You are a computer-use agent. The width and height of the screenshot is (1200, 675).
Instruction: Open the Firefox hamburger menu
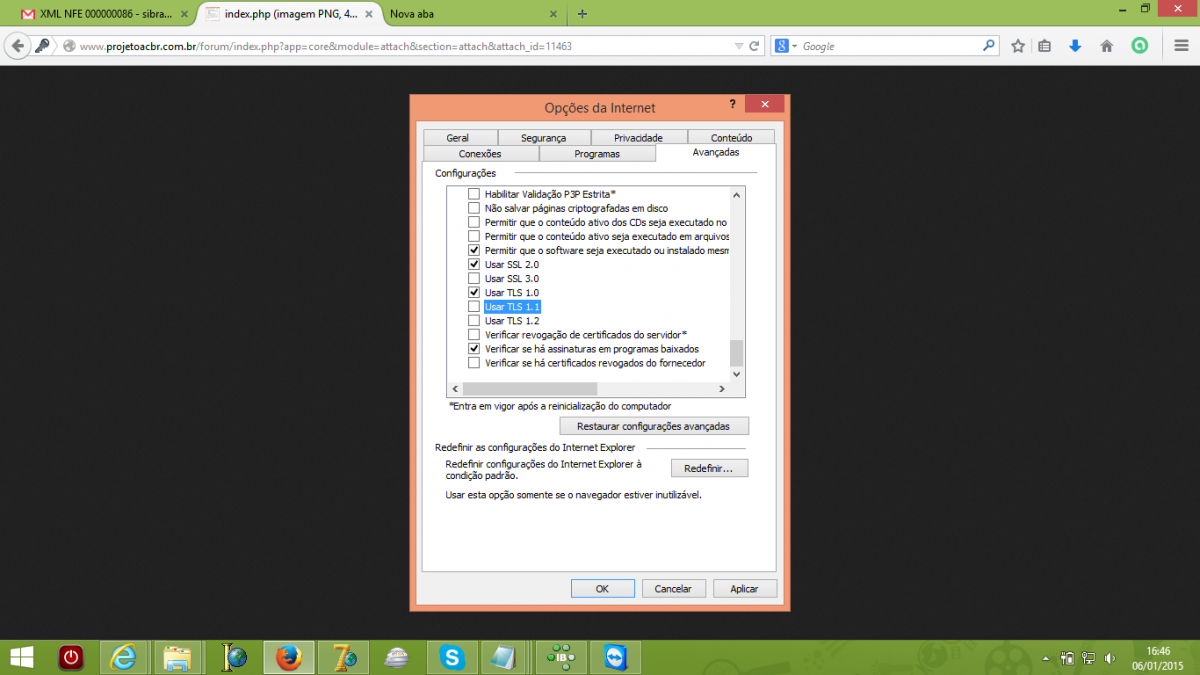[1181, 46]
